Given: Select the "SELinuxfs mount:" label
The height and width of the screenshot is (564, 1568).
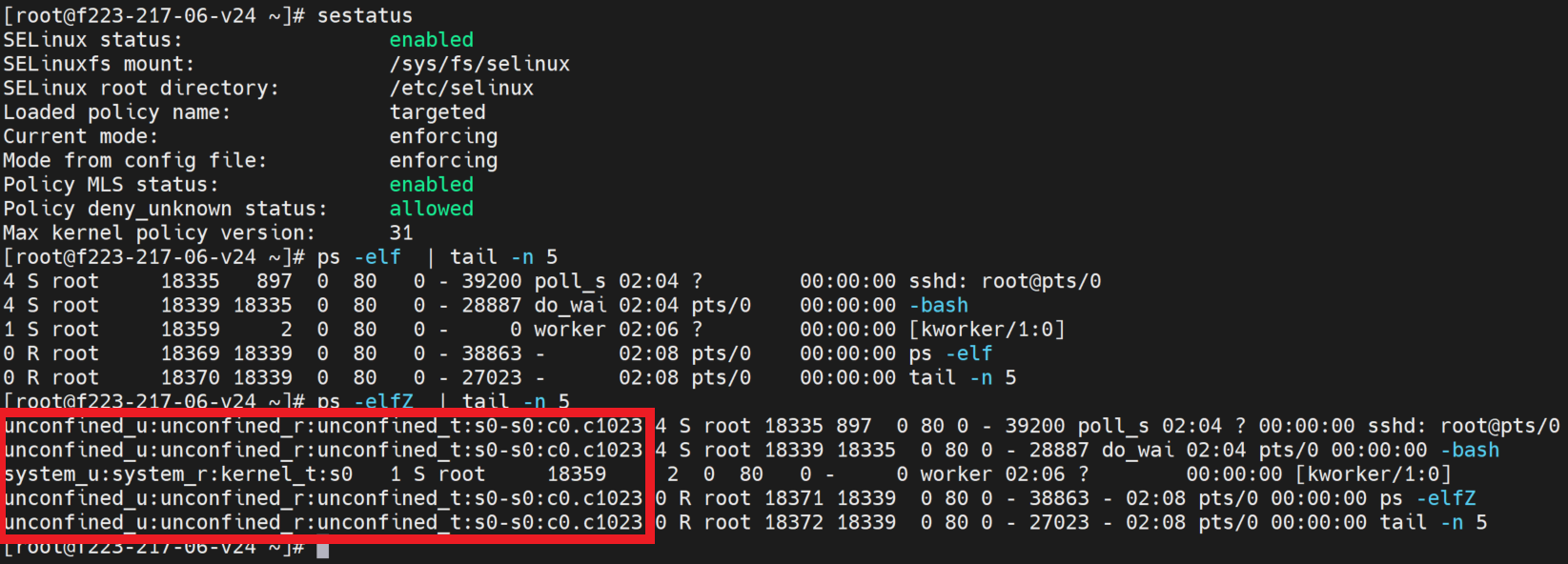Looking at the screenshot, I should click(x=98, y=64).
